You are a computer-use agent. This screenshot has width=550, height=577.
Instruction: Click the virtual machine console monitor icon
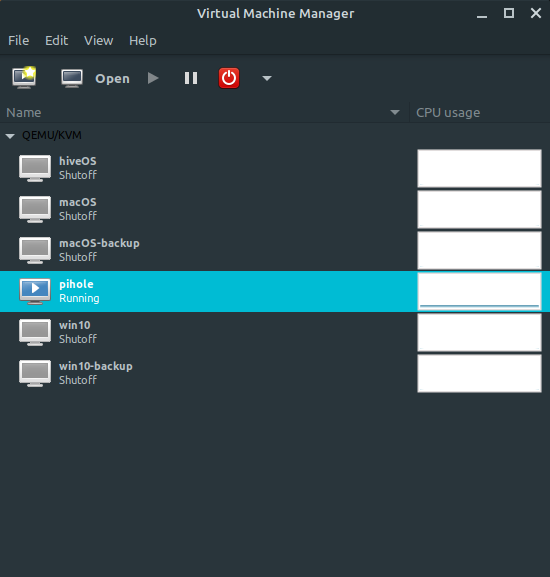point(72,78)
